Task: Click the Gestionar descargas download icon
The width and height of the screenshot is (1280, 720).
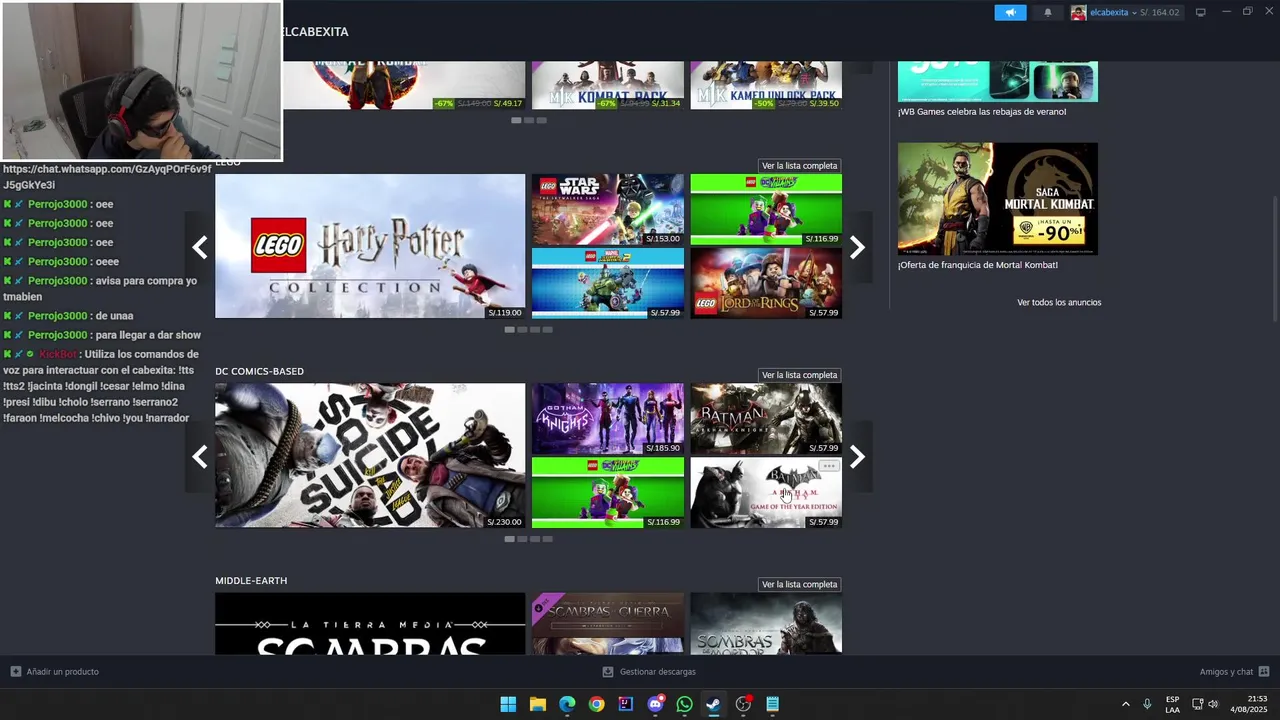Action: coord(607,672)
